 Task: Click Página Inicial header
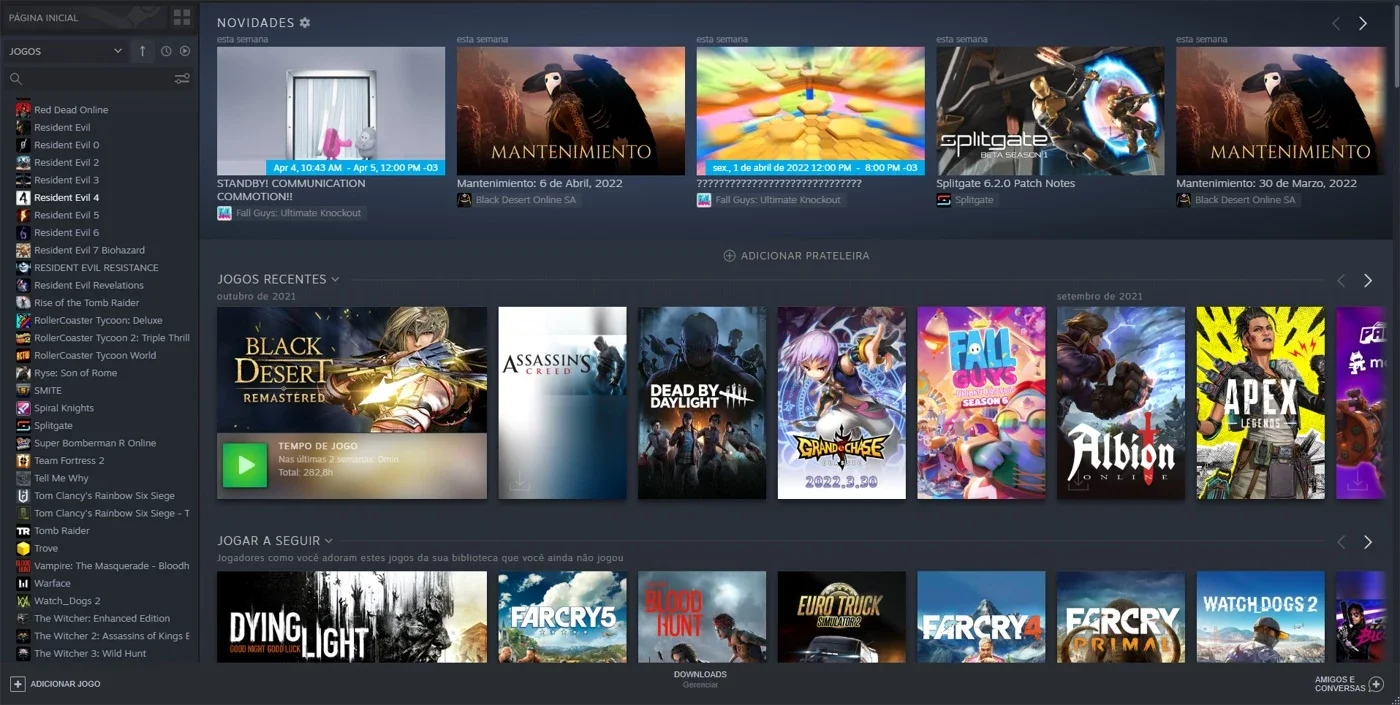click(43, 17)
